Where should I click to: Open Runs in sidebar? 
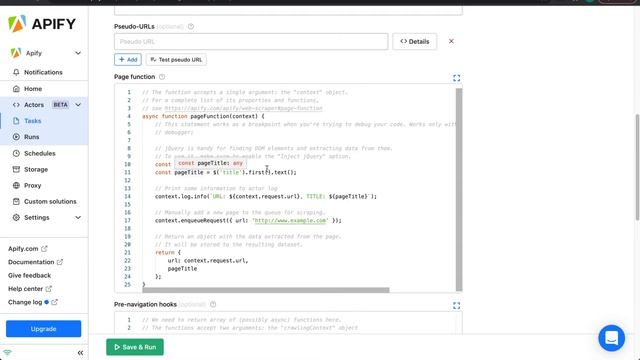click(31, 137)
